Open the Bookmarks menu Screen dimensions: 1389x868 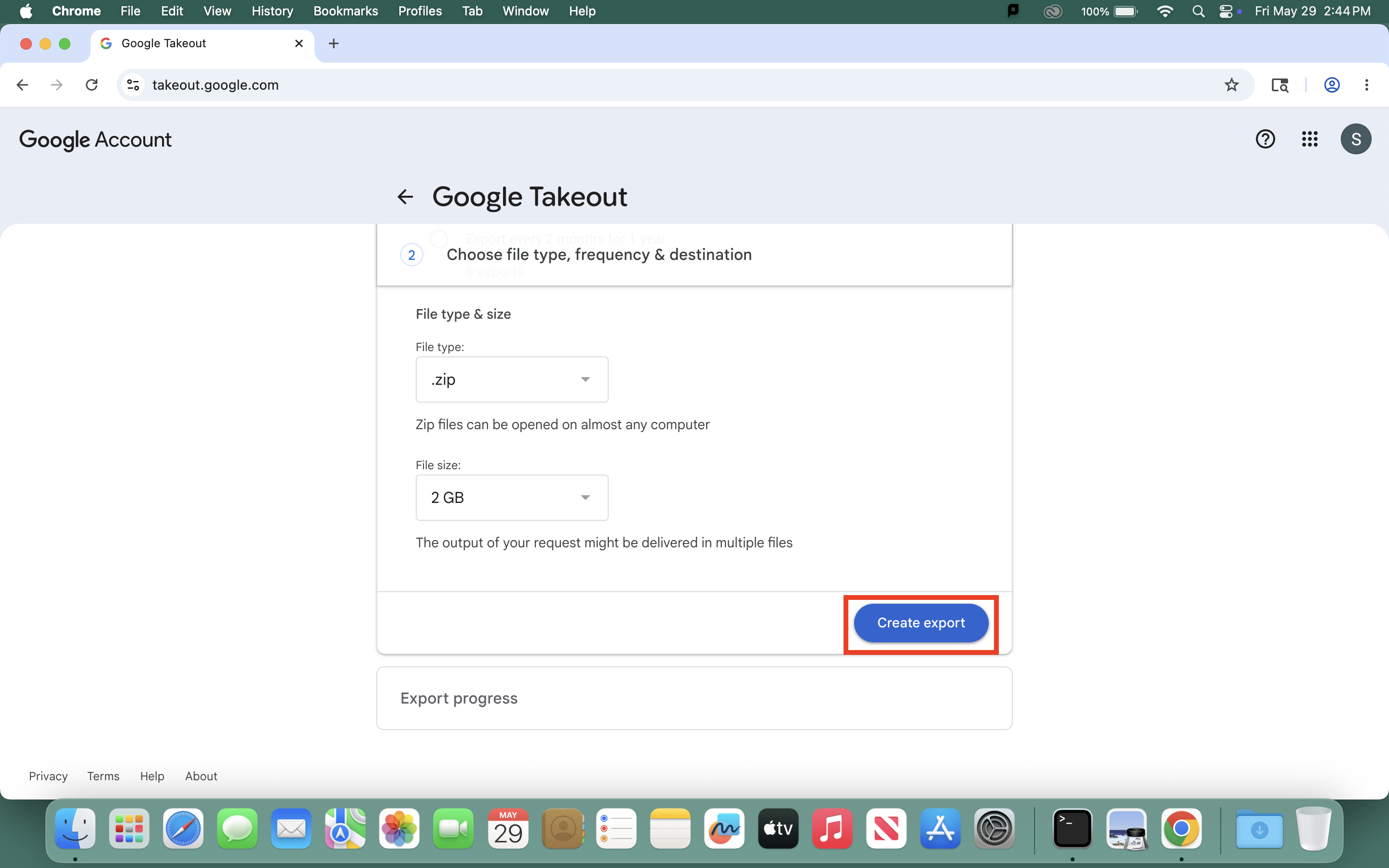pos(345,12)
